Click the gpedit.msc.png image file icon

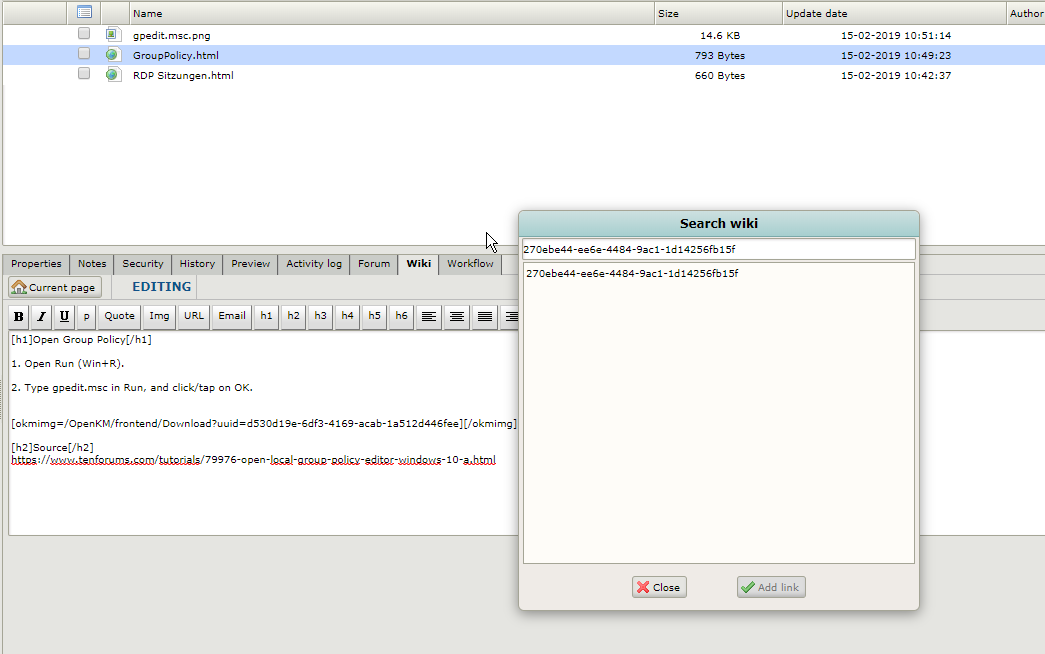(113, 35)
